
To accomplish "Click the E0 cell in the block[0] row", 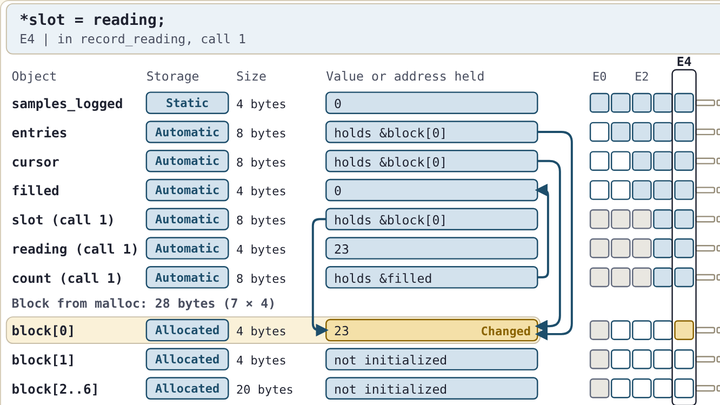I will (x=600, y=330).
